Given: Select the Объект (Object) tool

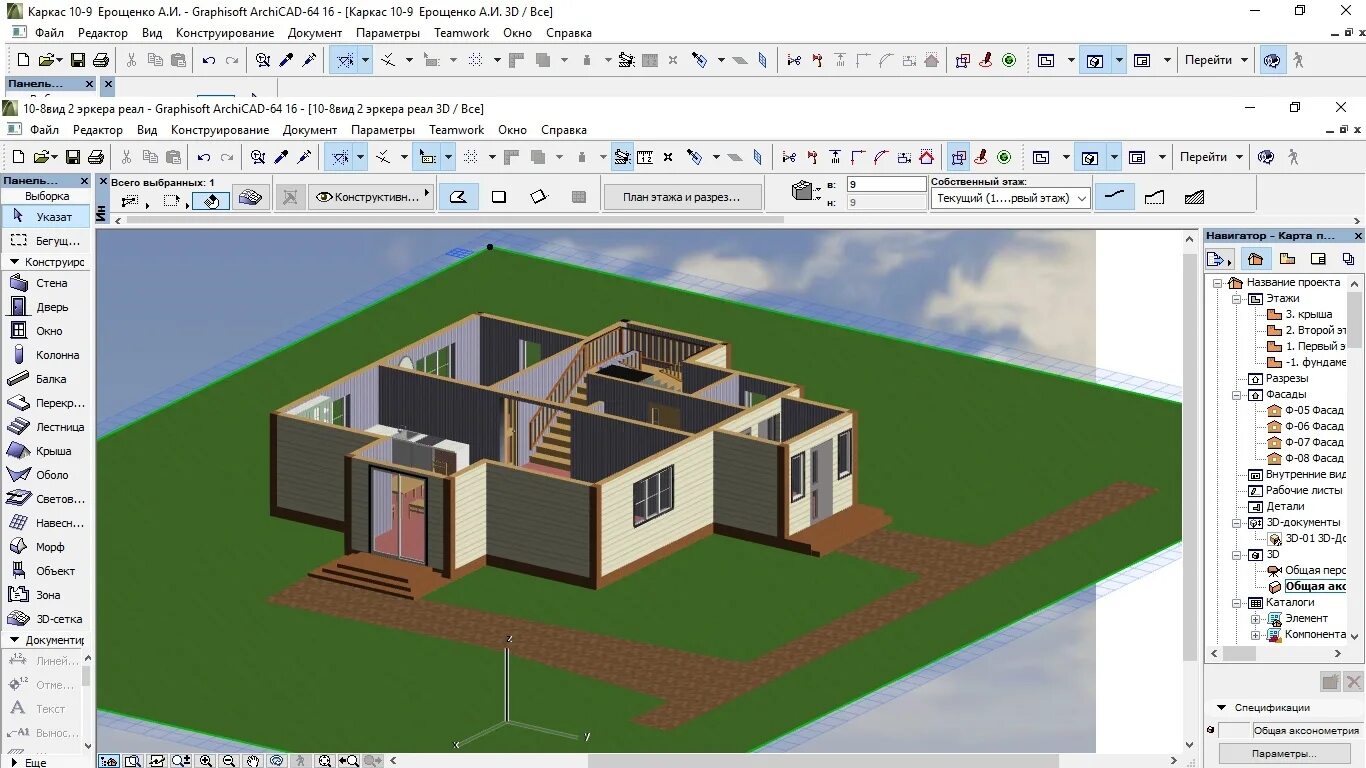Looking at the screenshot, I should coord(46,571).
